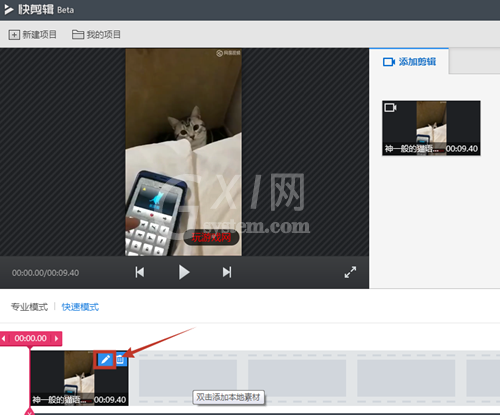Image resolution: width=500 pixels, height=415 pixels.
Task: Select the 神一般的猫语 clip thumbnail in library panel
Action: [x=431, y=128]
